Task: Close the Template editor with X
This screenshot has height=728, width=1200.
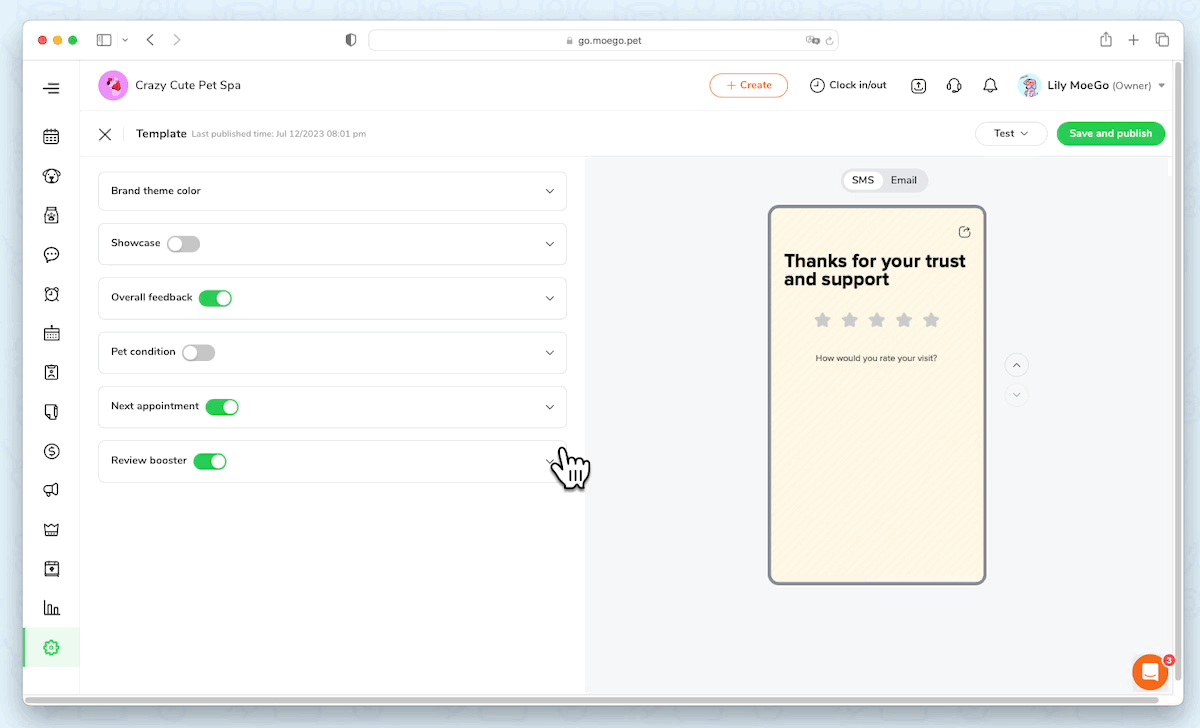Action: pyautogui.click(x=105, y=134)
